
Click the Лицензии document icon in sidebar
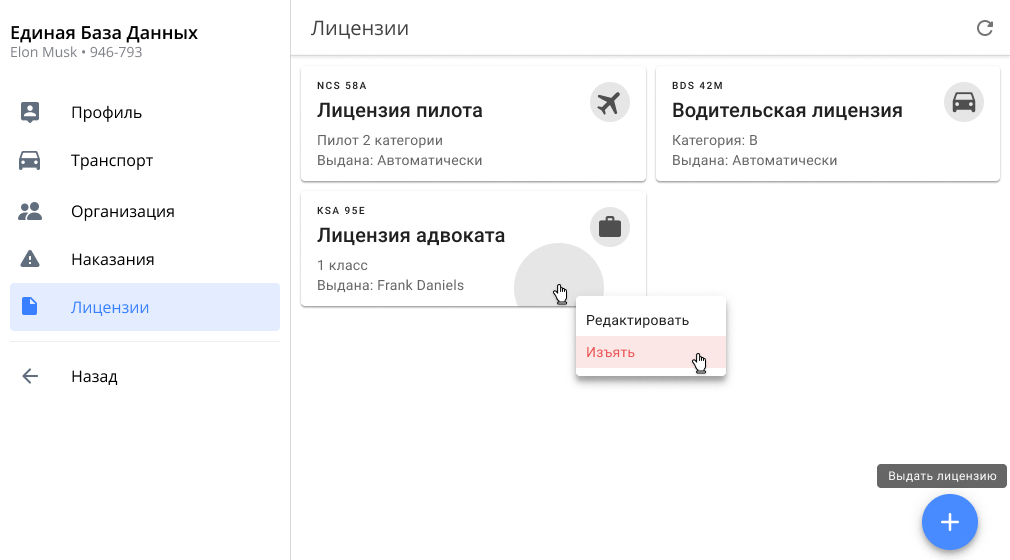click(x=30, y=307)
